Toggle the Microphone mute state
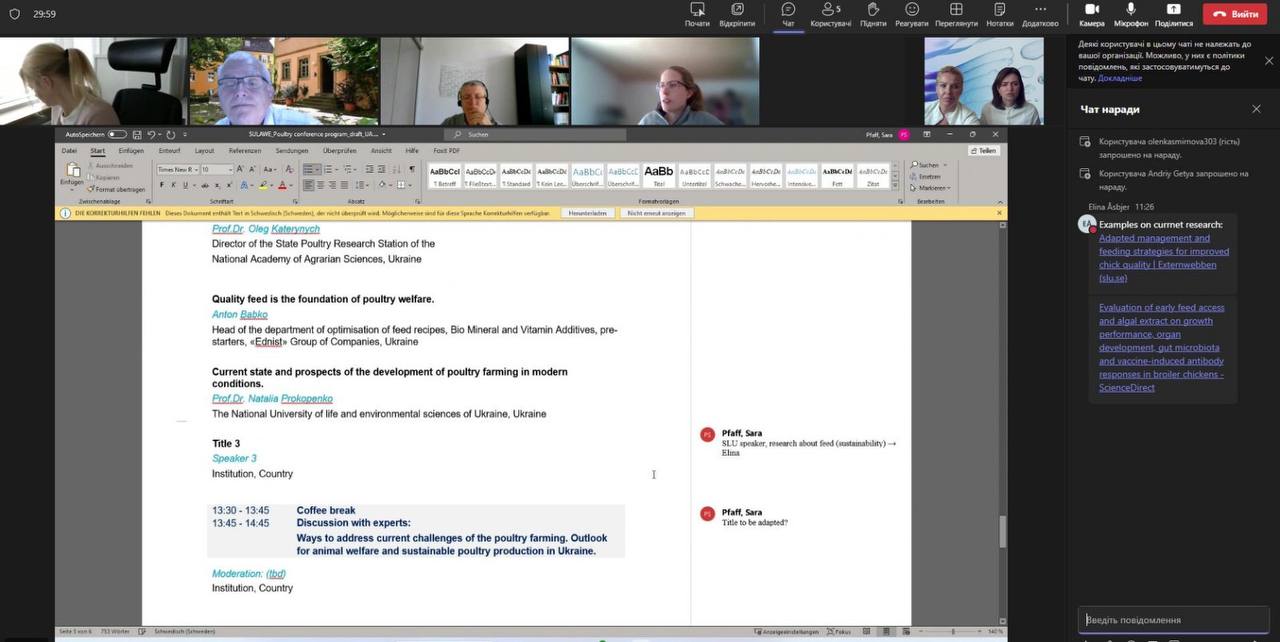Image resolution: width=1280 pixels, height=642 pixels. tap(1131, 14)
